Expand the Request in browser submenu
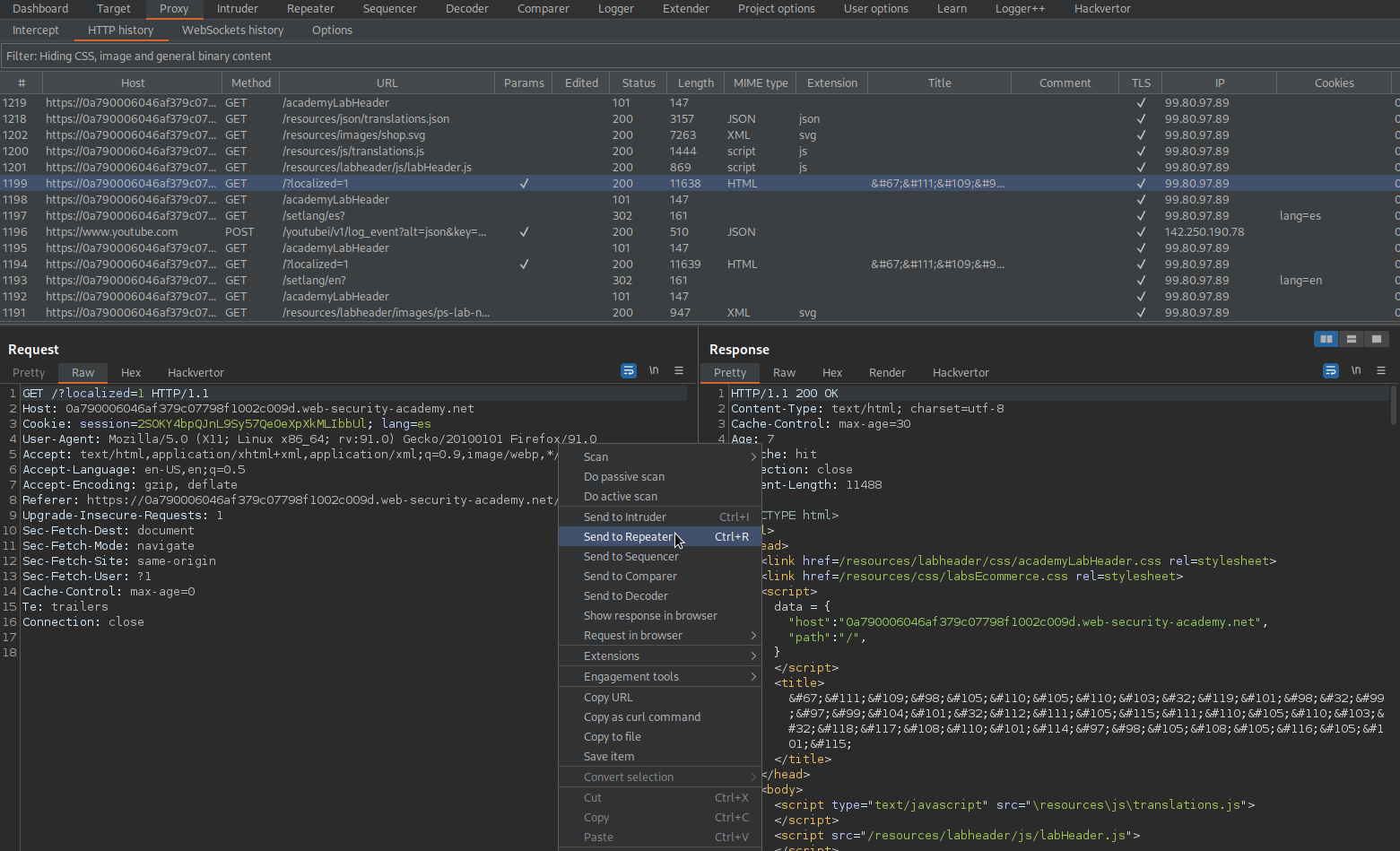Image resolution: width=1400 pixels, height=851 pixels. coord(660,636)
